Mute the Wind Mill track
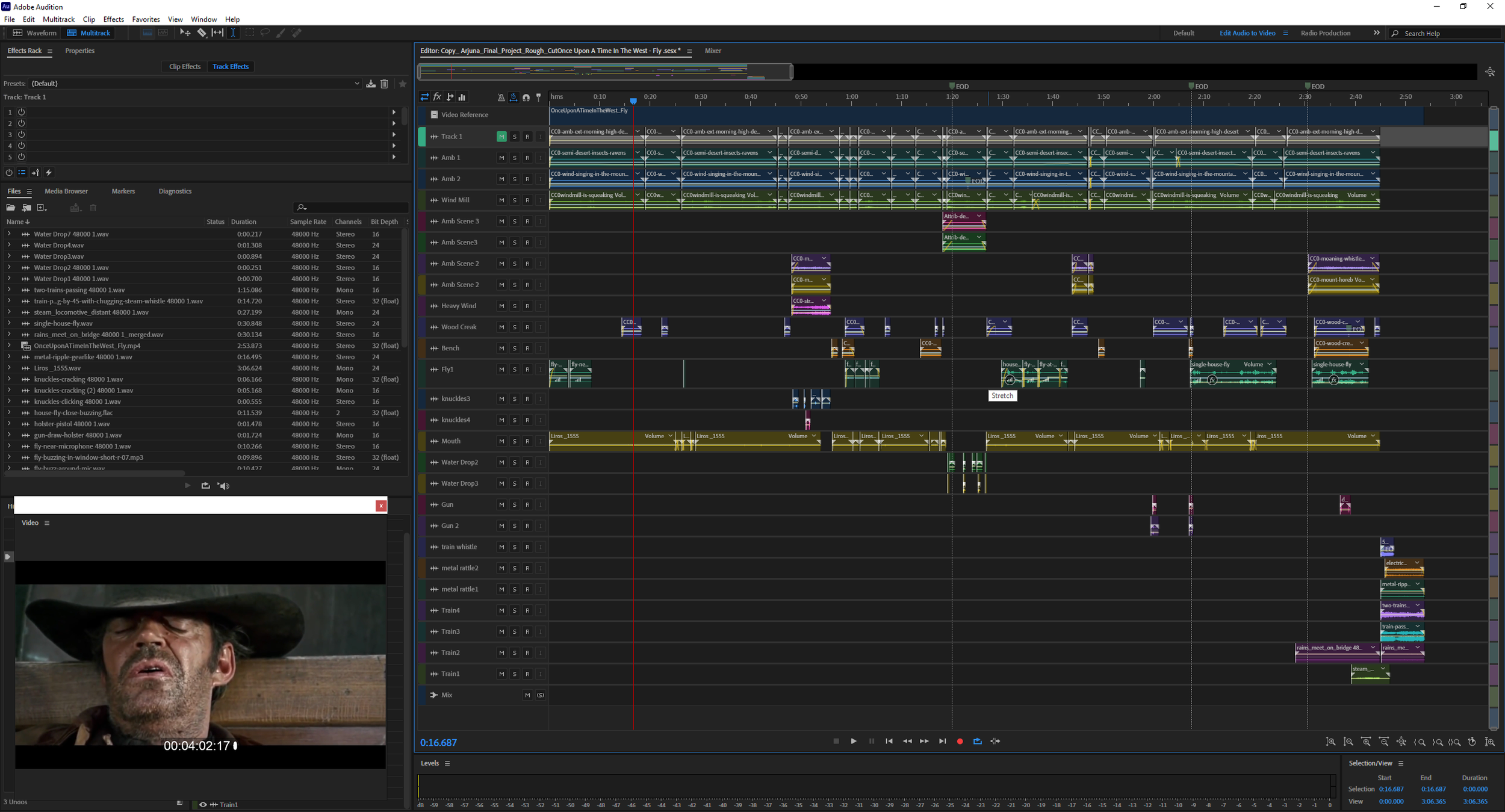The width and height of the screenshot is (1505, 812). 501,200
